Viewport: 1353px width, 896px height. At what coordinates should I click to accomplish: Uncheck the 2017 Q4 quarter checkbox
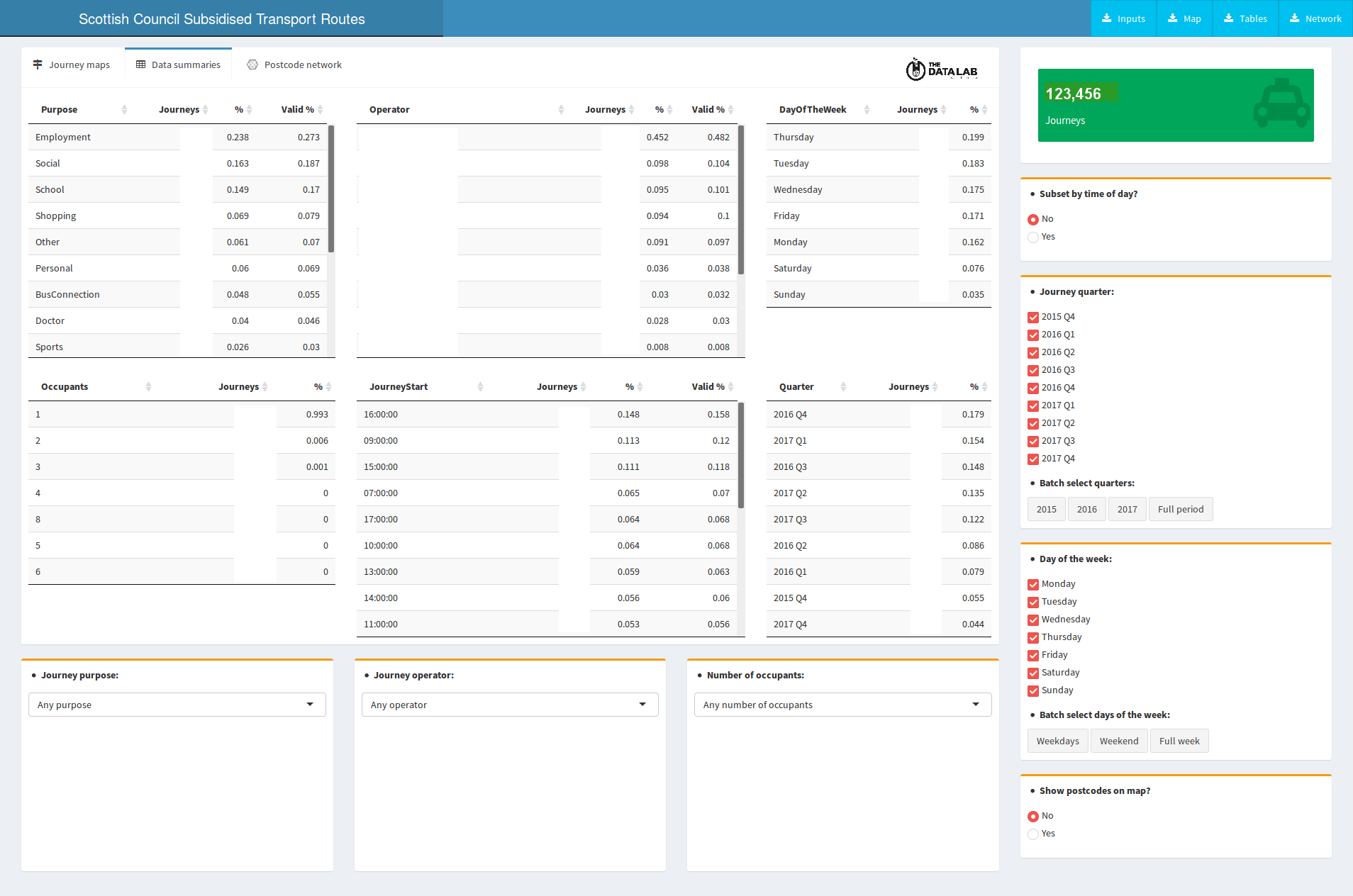(1033, 459)
